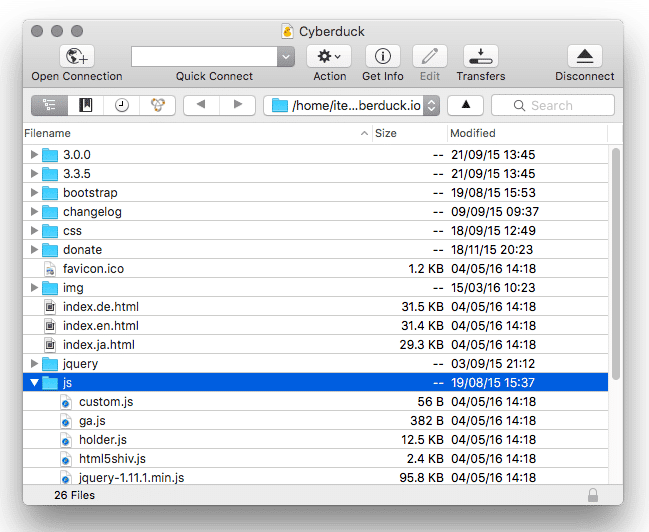
Task: Click the 3.0.0 folder icon
Action: [x=50, y=155]
